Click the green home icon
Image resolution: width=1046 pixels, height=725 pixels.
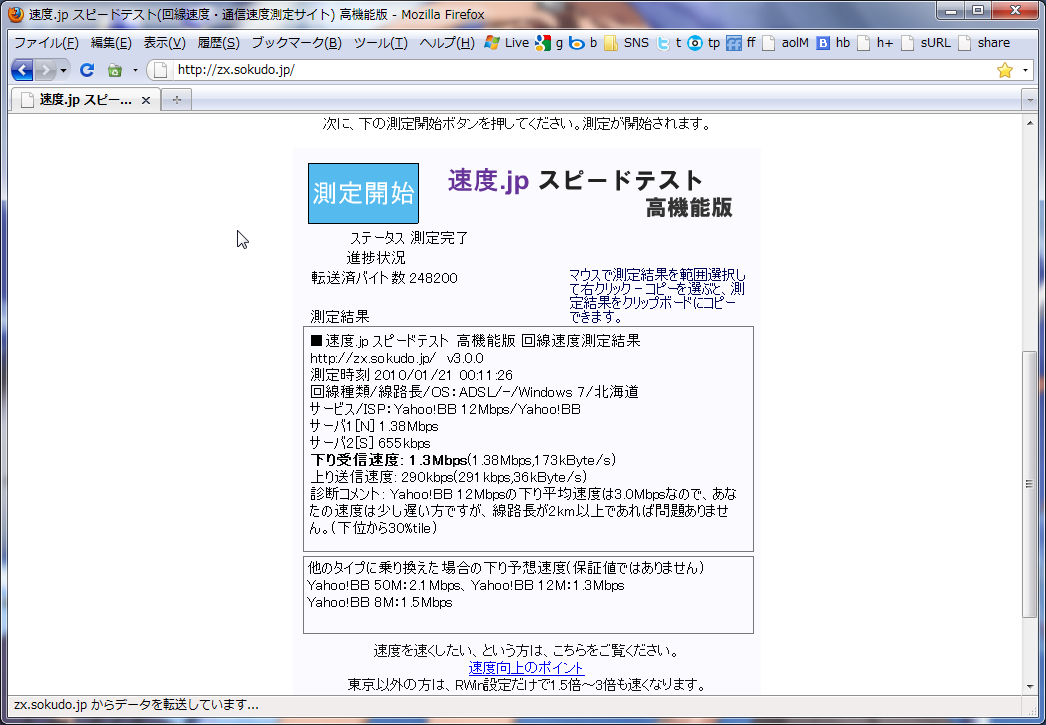click(115, 70)
